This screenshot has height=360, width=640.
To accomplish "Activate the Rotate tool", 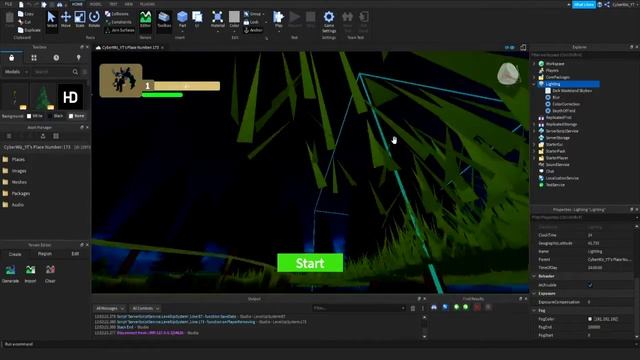I will 94,20.
